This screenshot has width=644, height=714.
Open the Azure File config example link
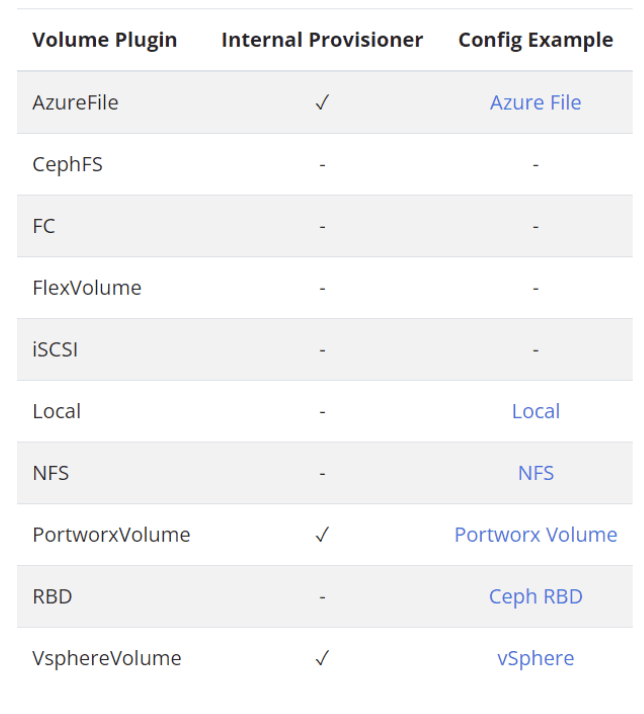(x=535, y=102)
